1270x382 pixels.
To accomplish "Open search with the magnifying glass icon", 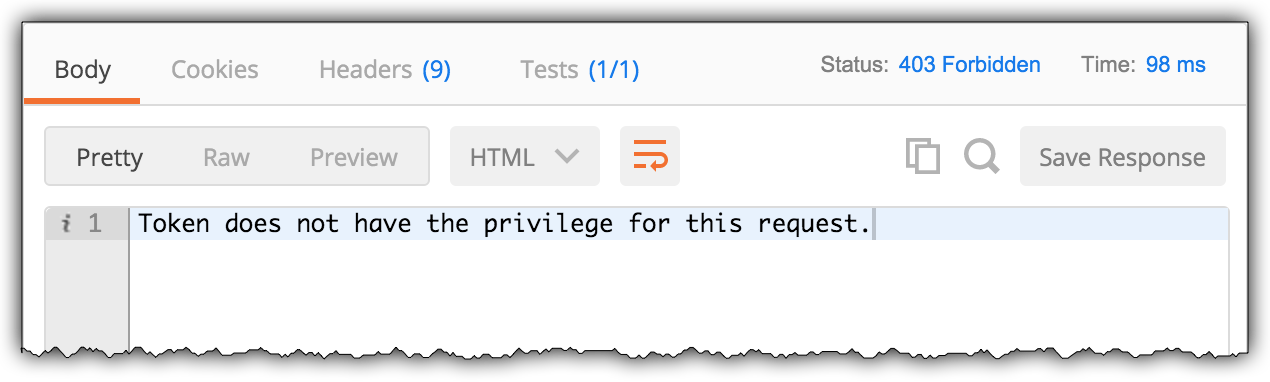I will [x=981, y=156].
